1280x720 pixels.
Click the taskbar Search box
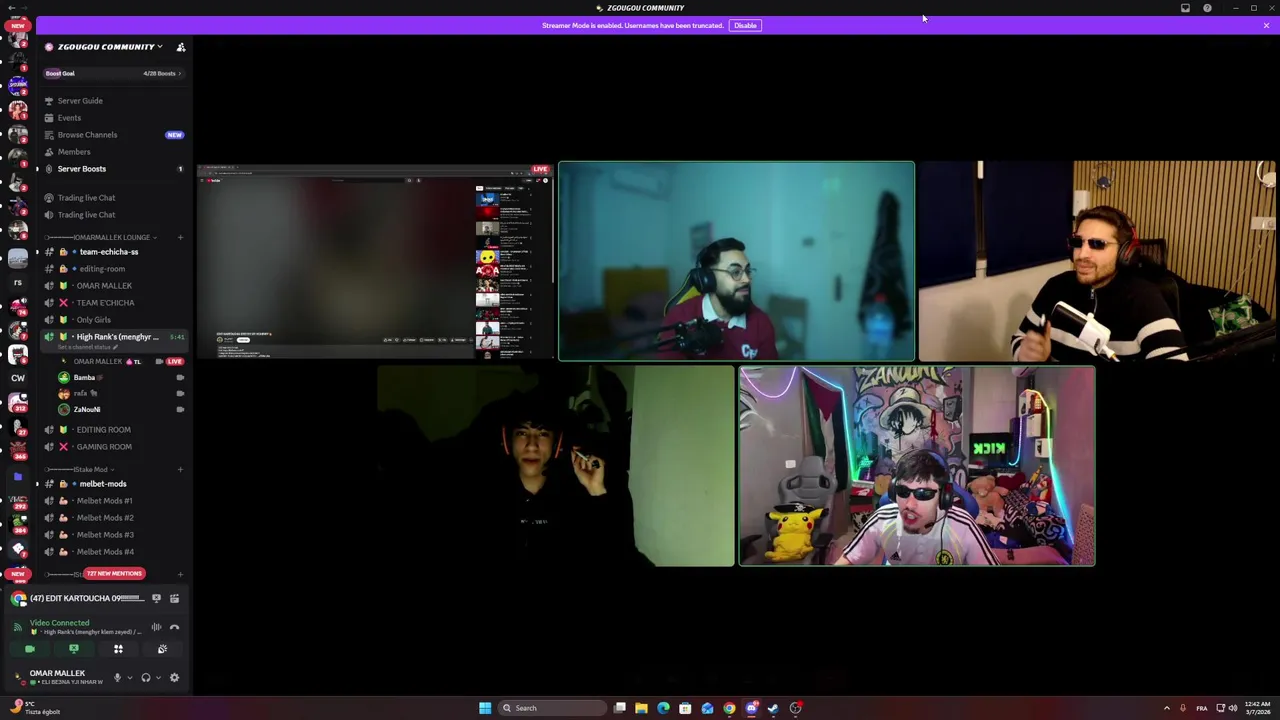point(553,708)
